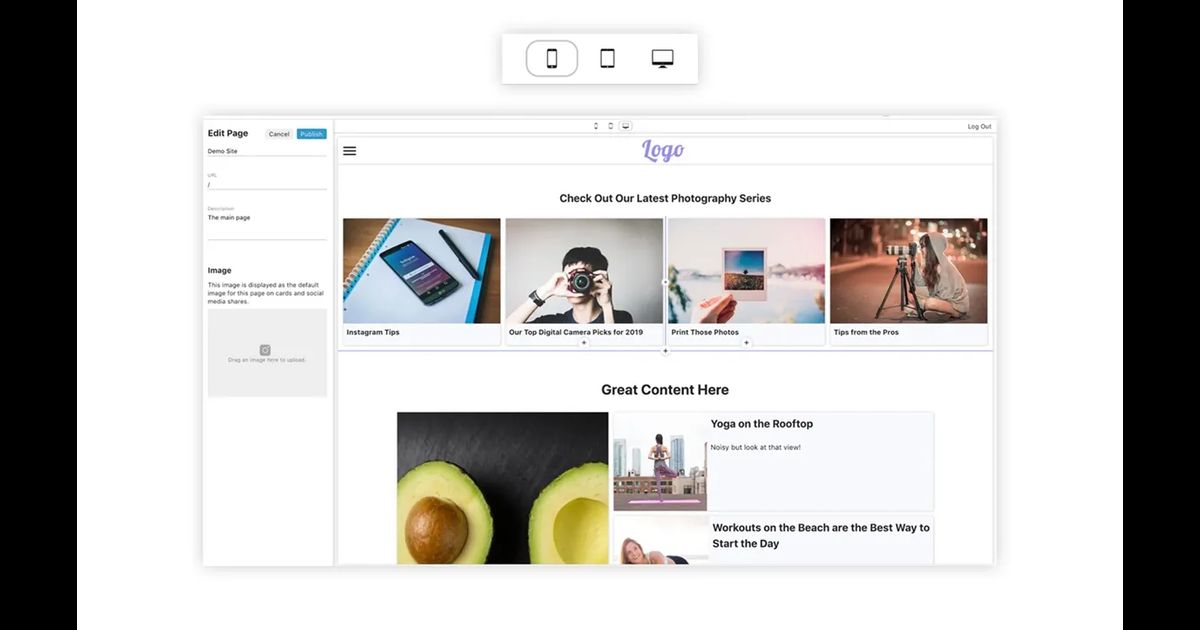The height and width of the screenshot is (630, 1200).
Task: Click the URL input field
Action: coord(267,185)
